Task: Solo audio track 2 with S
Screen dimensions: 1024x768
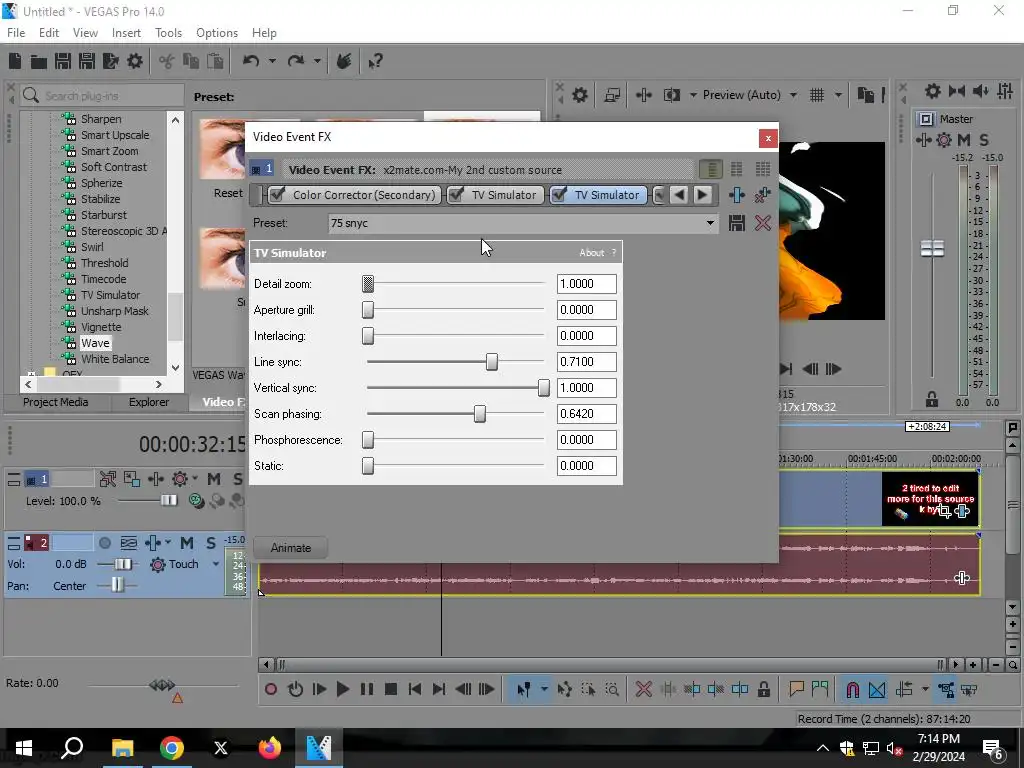Action: 211,543
